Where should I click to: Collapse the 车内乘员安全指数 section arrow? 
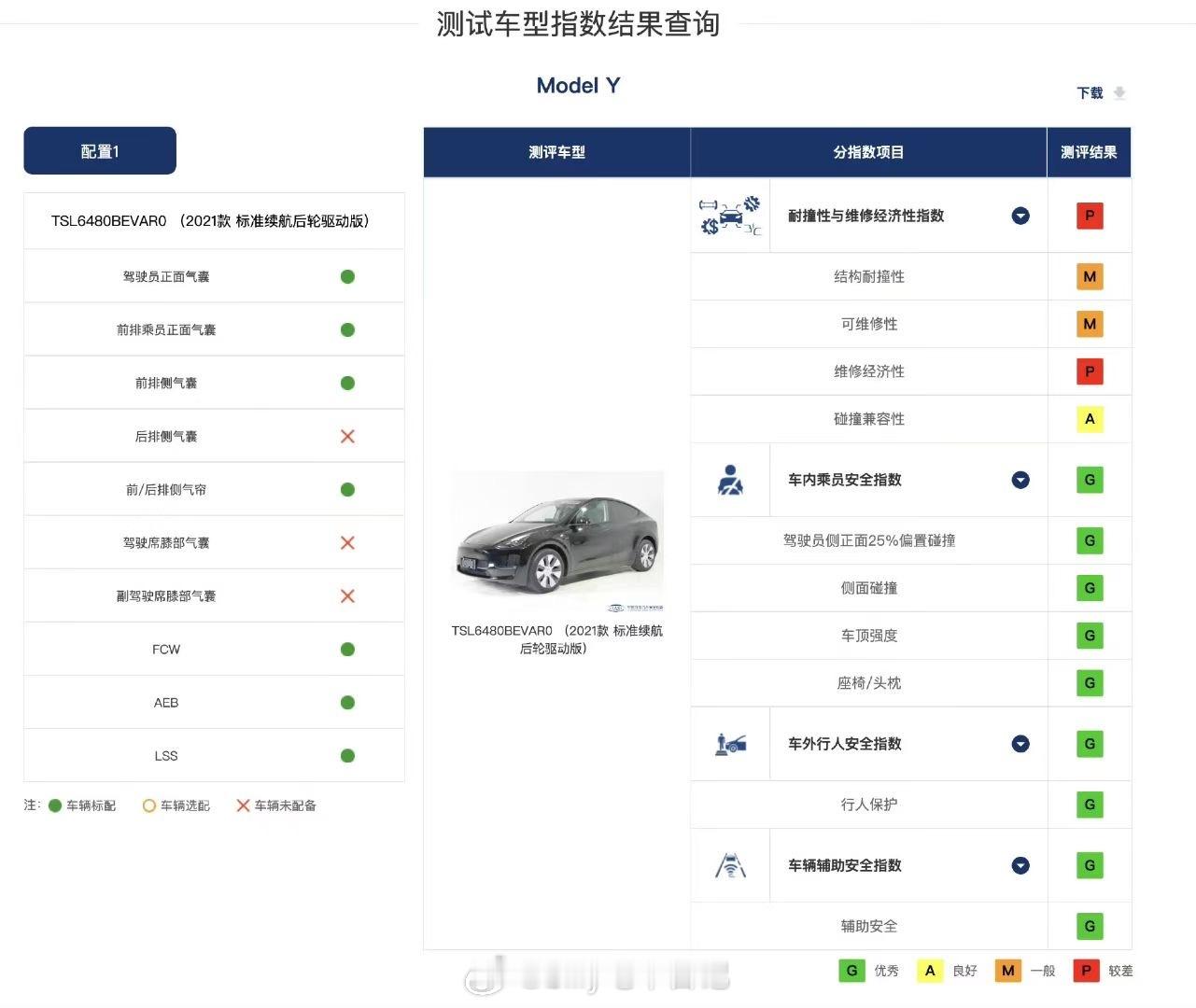click(1020, 480)
